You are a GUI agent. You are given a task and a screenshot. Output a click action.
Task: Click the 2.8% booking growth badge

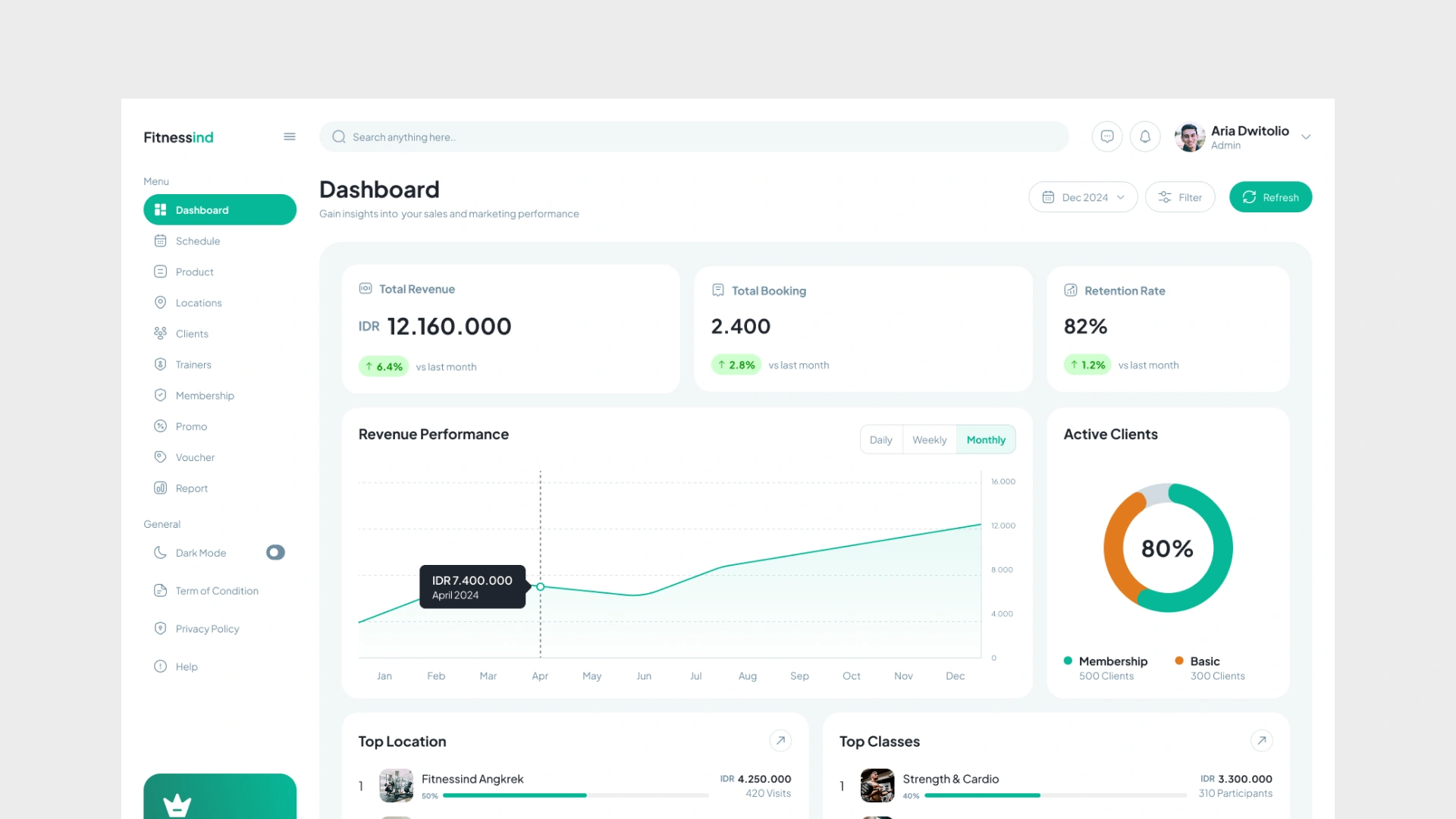click(x=736, y=365)
